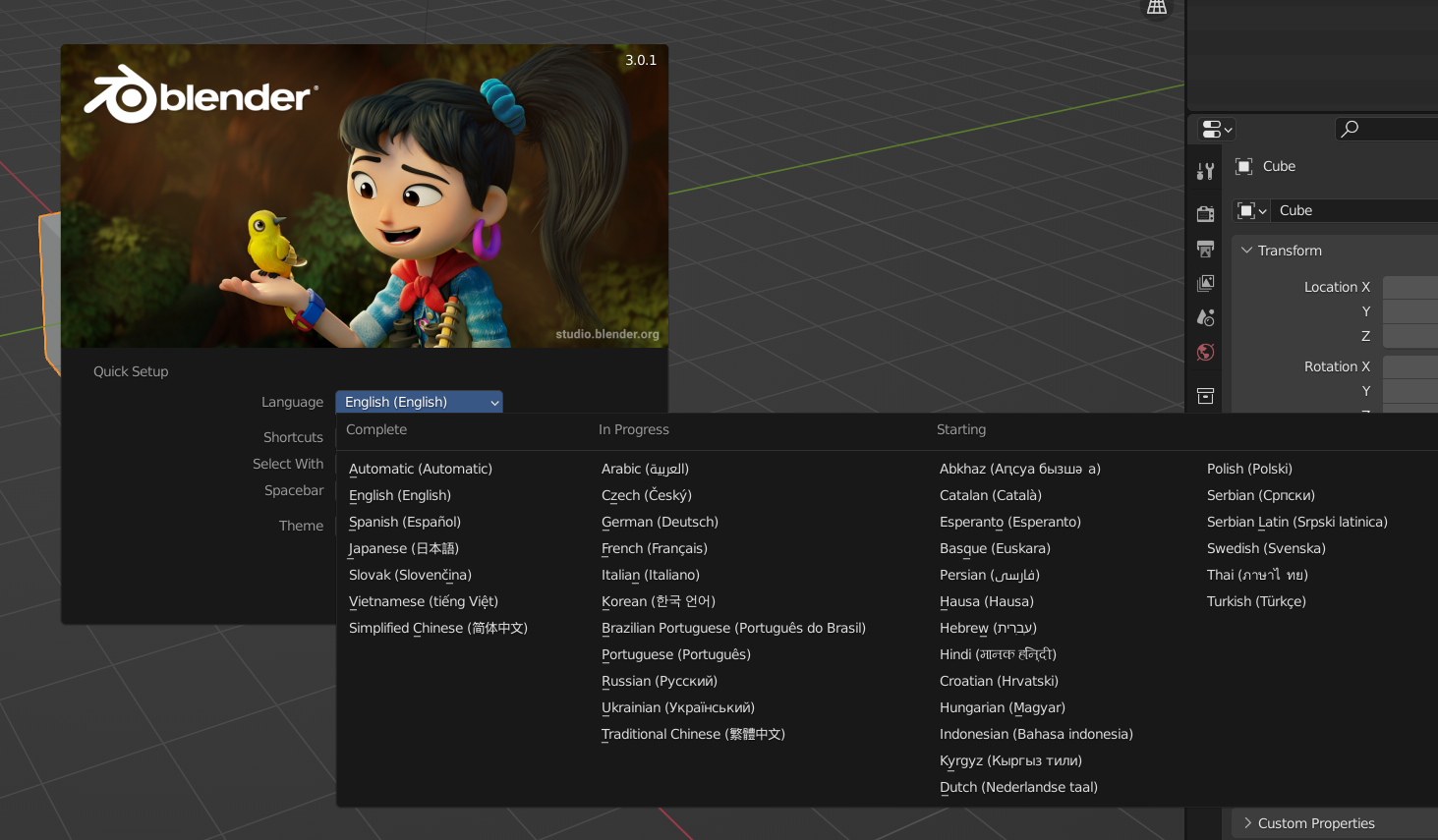
Task: Open the World properties tab
Action: point(1205,352)
